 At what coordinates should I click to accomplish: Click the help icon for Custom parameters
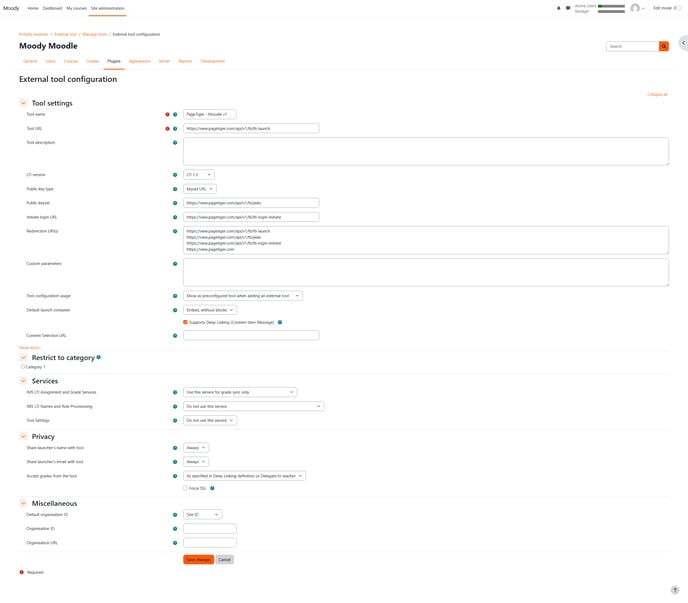click(175, 264)
